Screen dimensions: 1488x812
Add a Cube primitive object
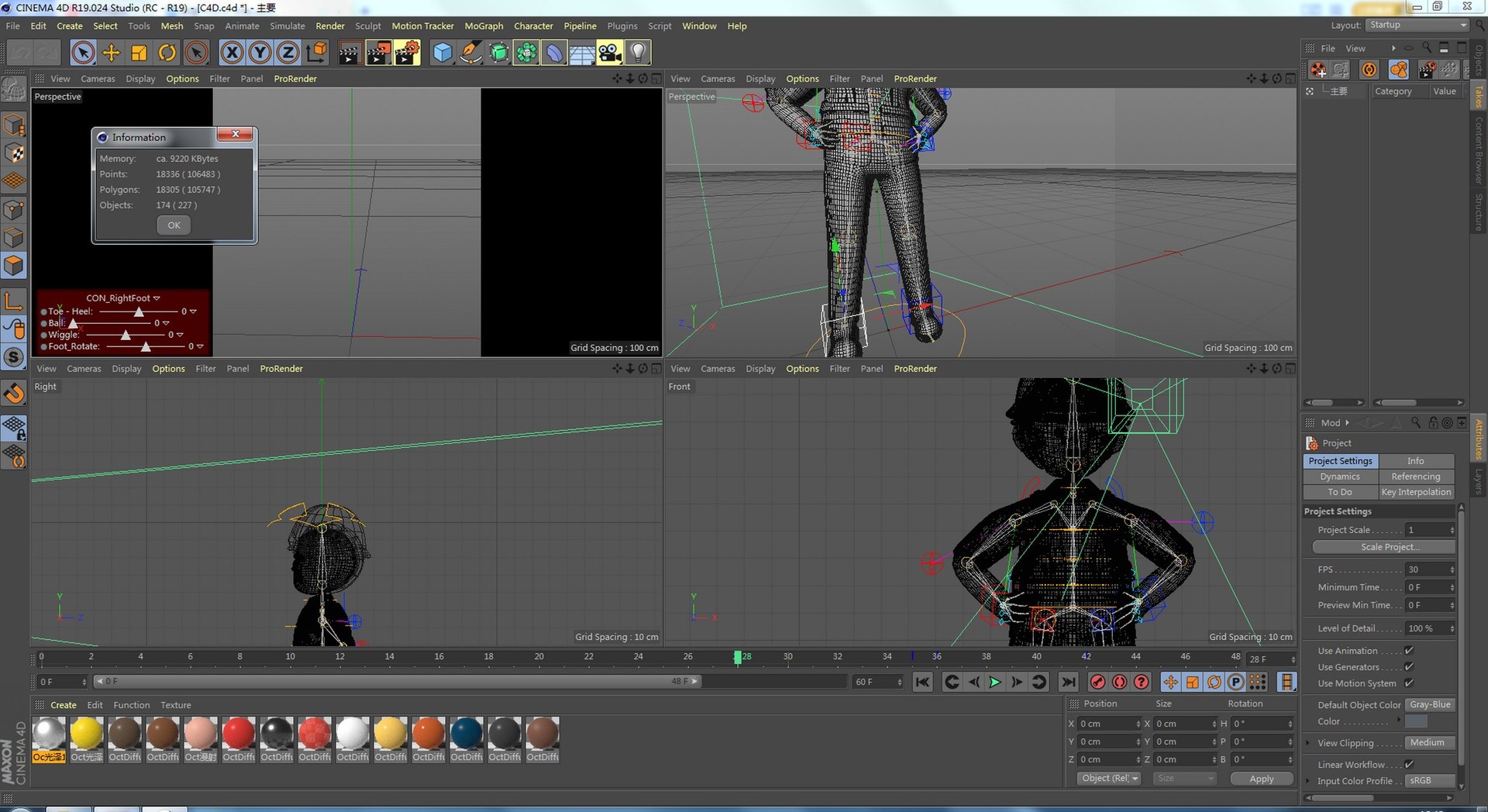coord(442,53)
